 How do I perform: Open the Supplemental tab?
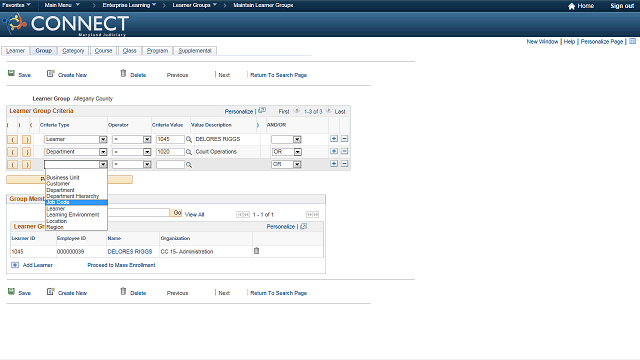pos(195,51)
